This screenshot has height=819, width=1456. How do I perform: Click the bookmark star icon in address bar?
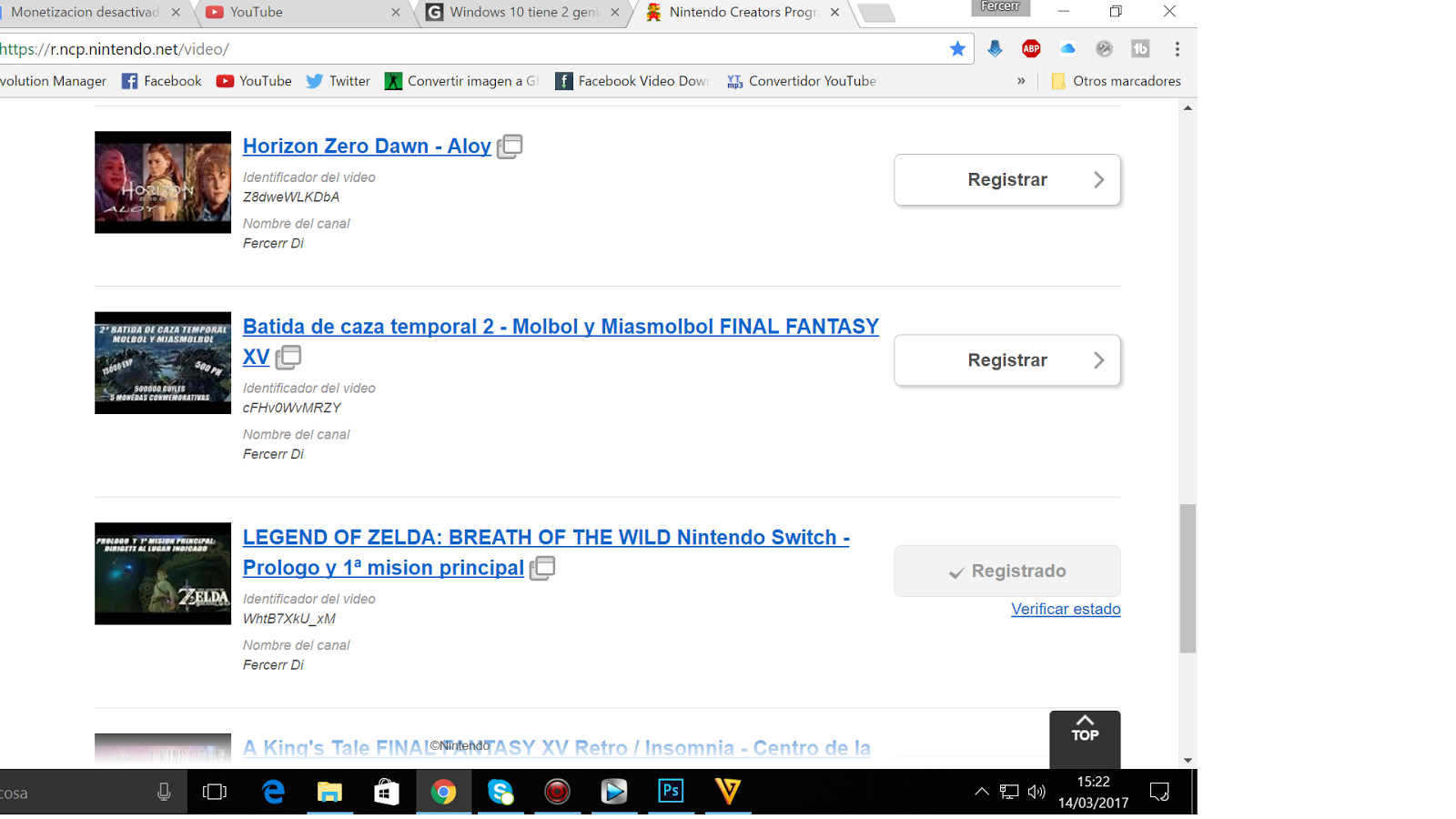(x=957, y=49)
